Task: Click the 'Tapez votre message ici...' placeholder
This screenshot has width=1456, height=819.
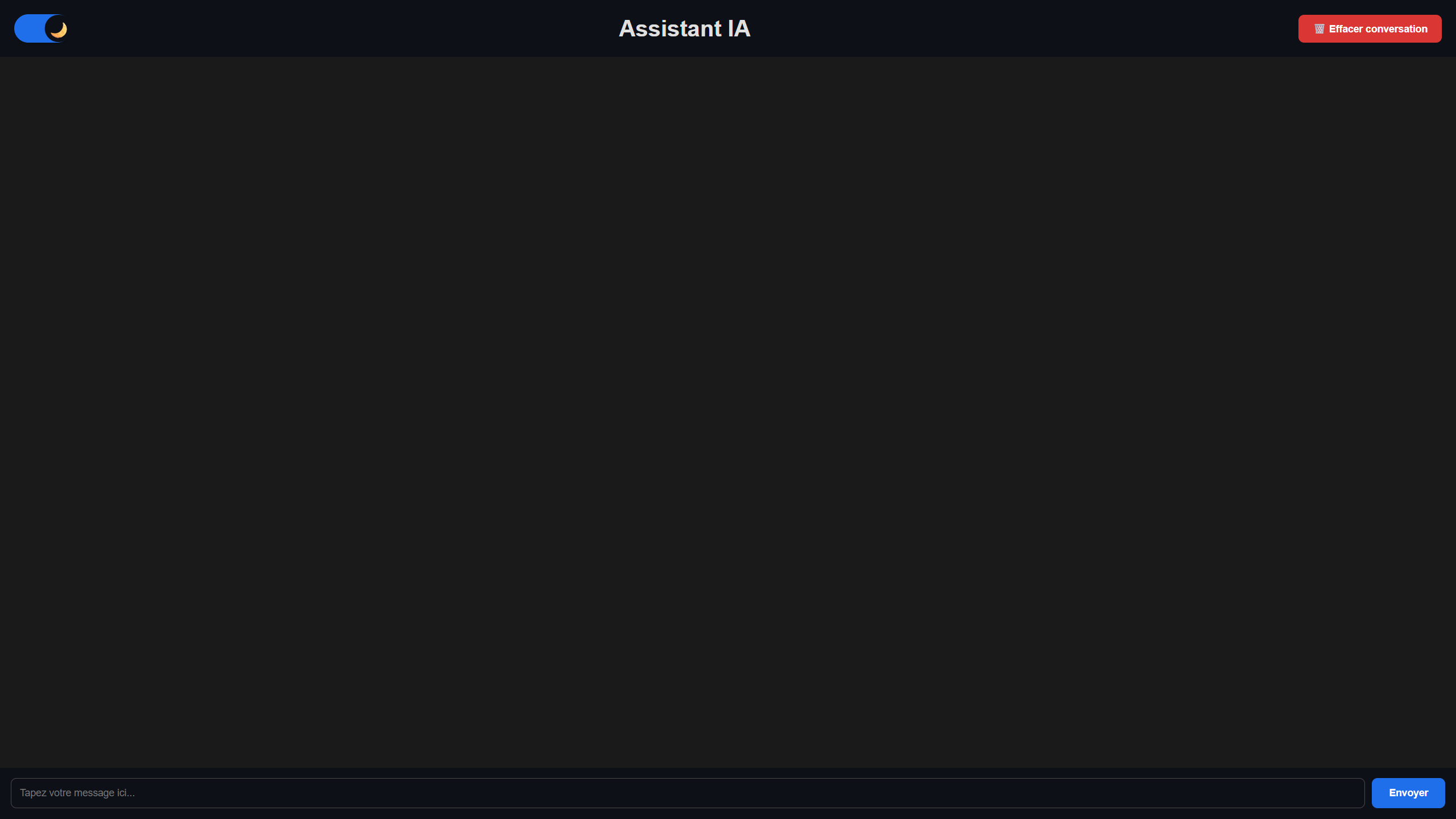Action: pos(77,793)
